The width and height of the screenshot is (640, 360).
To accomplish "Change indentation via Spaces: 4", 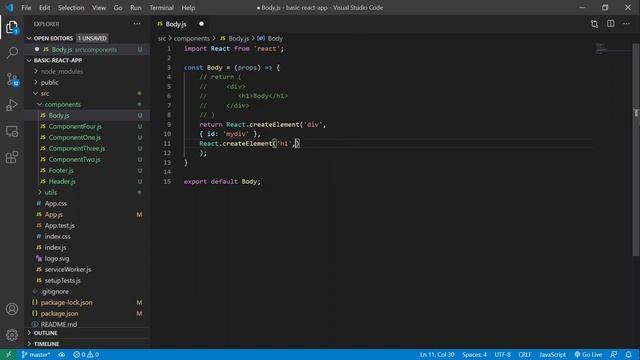I will pyautogui.click(x=474, y=354).
